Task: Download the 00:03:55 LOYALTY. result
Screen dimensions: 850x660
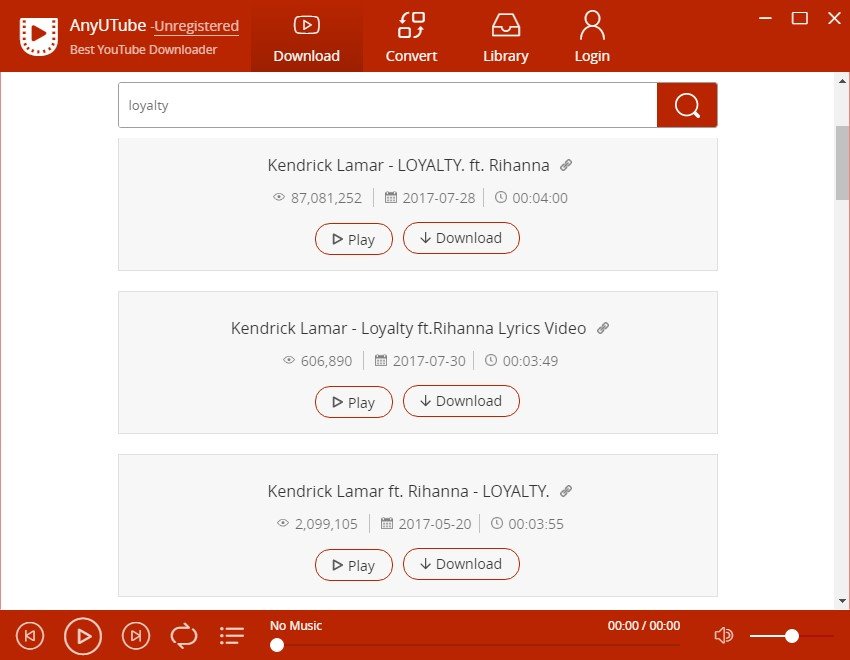Action: (x=461, y=564)
